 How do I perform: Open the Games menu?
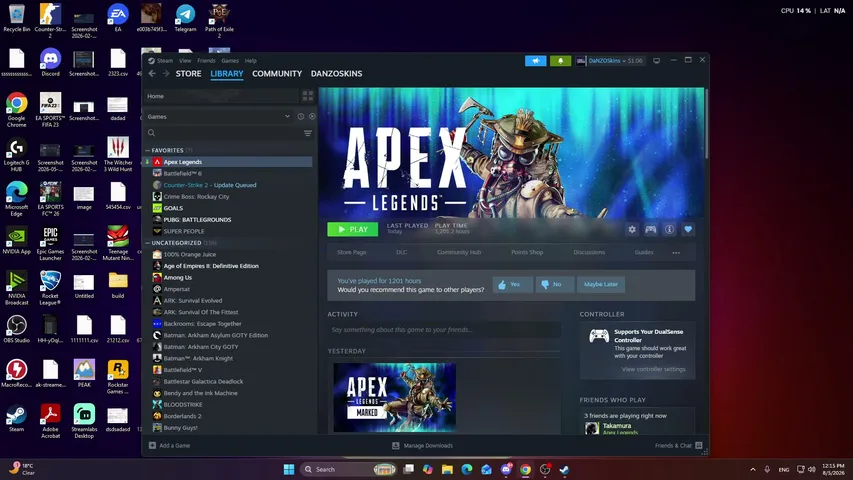(x=230, y=61)
